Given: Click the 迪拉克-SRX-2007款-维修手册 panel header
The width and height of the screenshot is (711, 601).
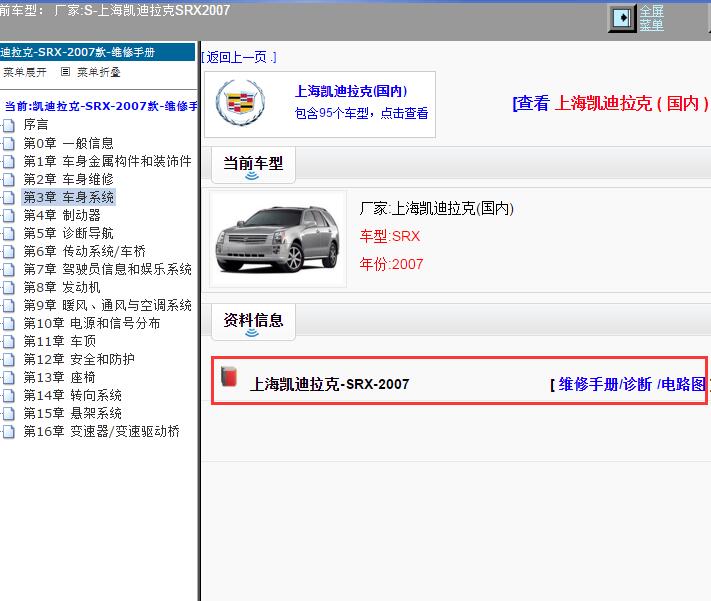Looking at the screenshot, I should pos(97,52).
